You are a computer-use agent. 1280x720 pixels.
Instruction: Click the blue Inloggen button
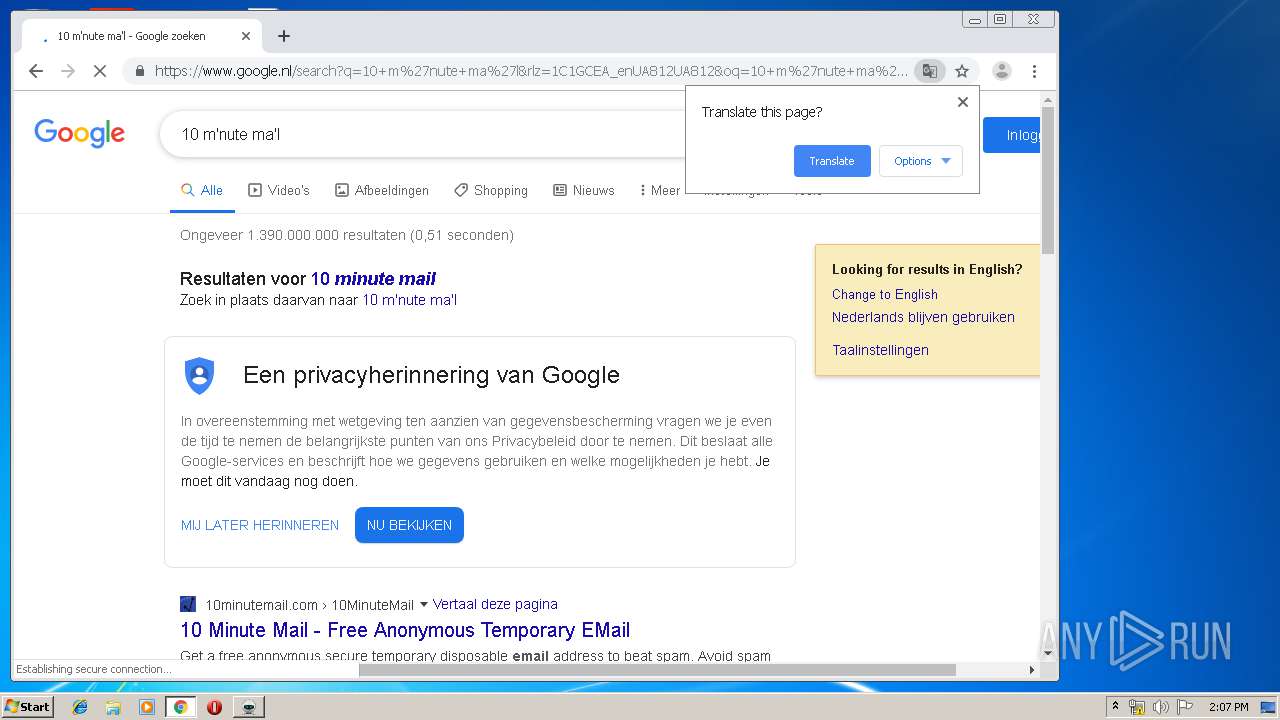(1012, 135)
